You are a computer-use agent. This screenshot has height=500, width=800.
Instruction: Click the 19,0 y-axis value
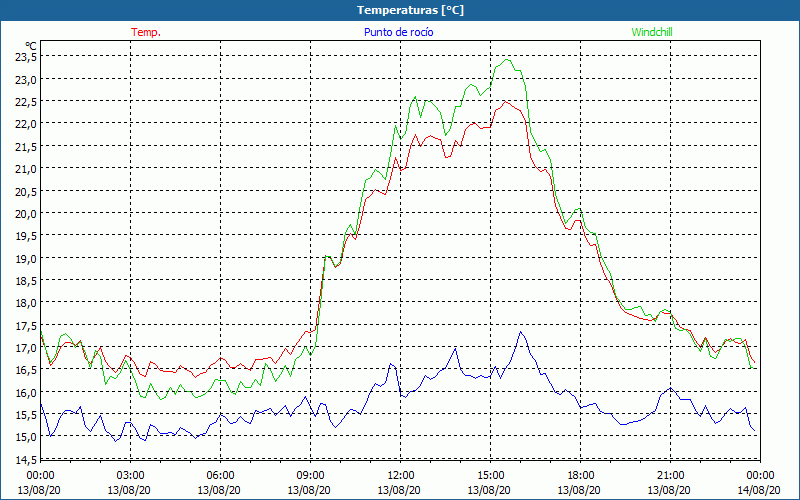tap(26, 258)
